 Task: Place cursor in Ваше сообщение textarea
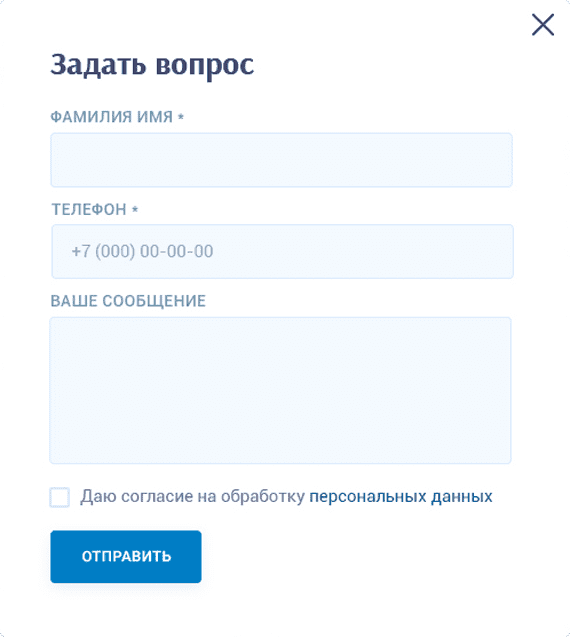280,390
